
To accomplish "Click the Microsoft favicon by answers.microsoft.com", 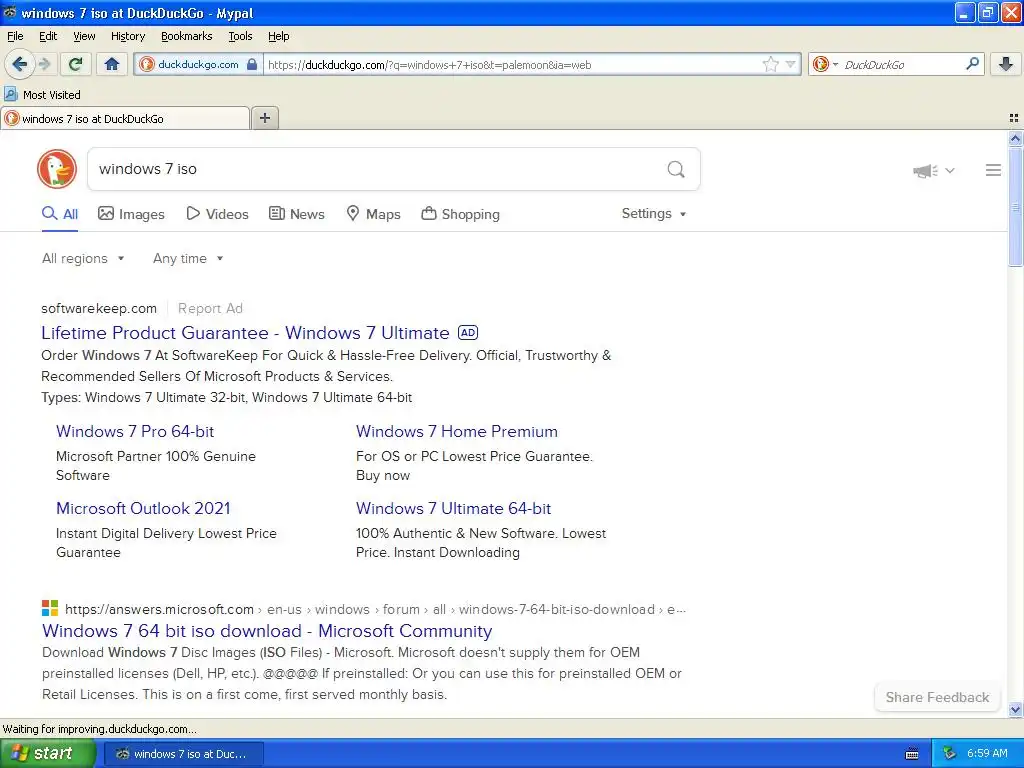I will 50,609.
